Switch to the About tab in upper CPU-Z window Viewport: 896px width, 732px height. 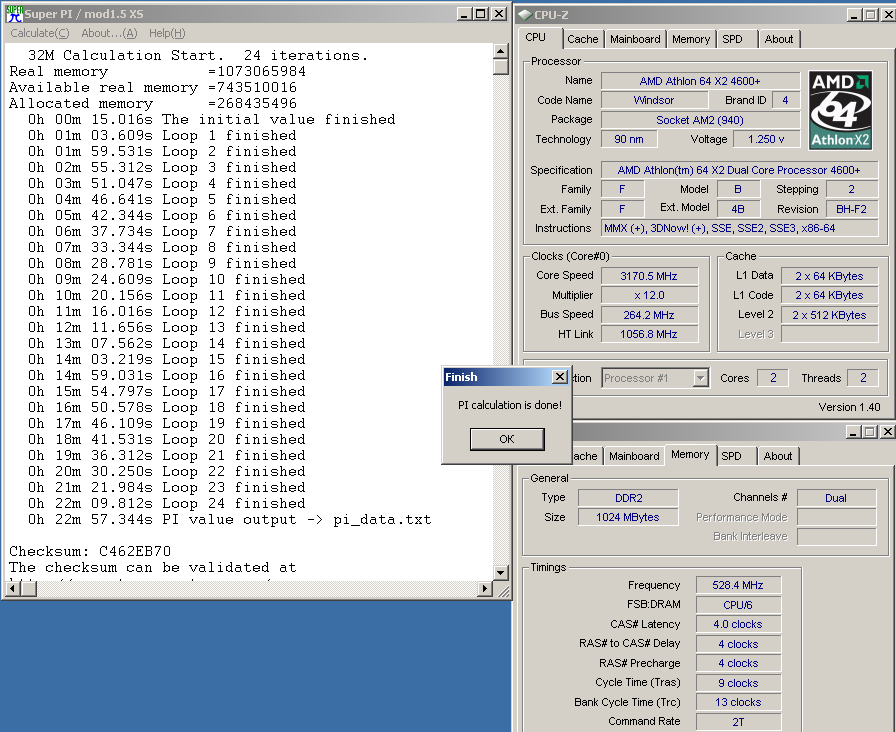click(778, 39)
